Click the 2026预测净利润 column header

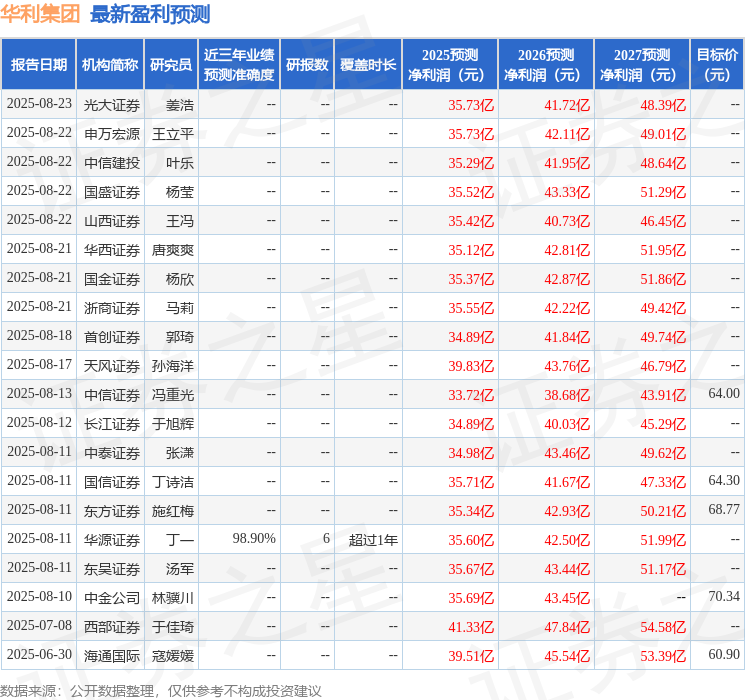(546, 65)
